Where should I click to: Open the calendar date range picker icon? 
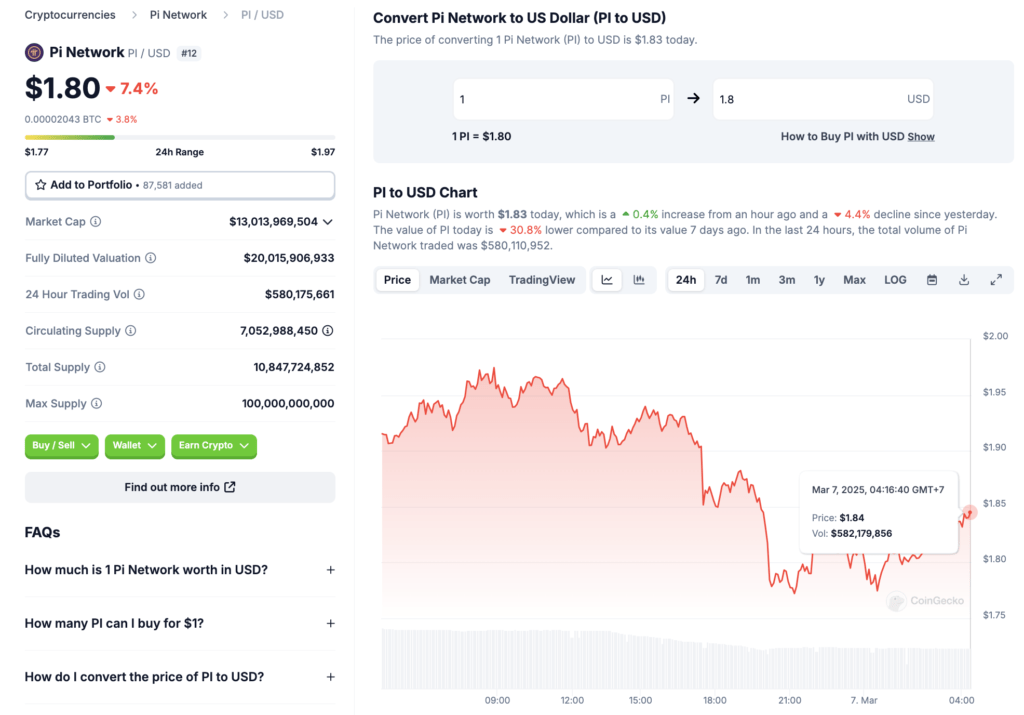coord(932,279)
